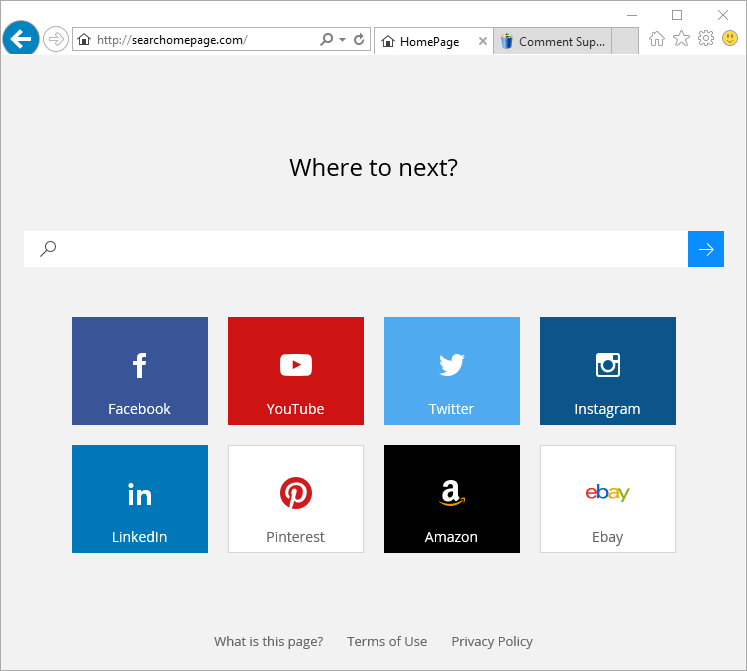Screen dimensions: 747x671
Task: Open the Pinterest tile
Action: pos(296,499)
